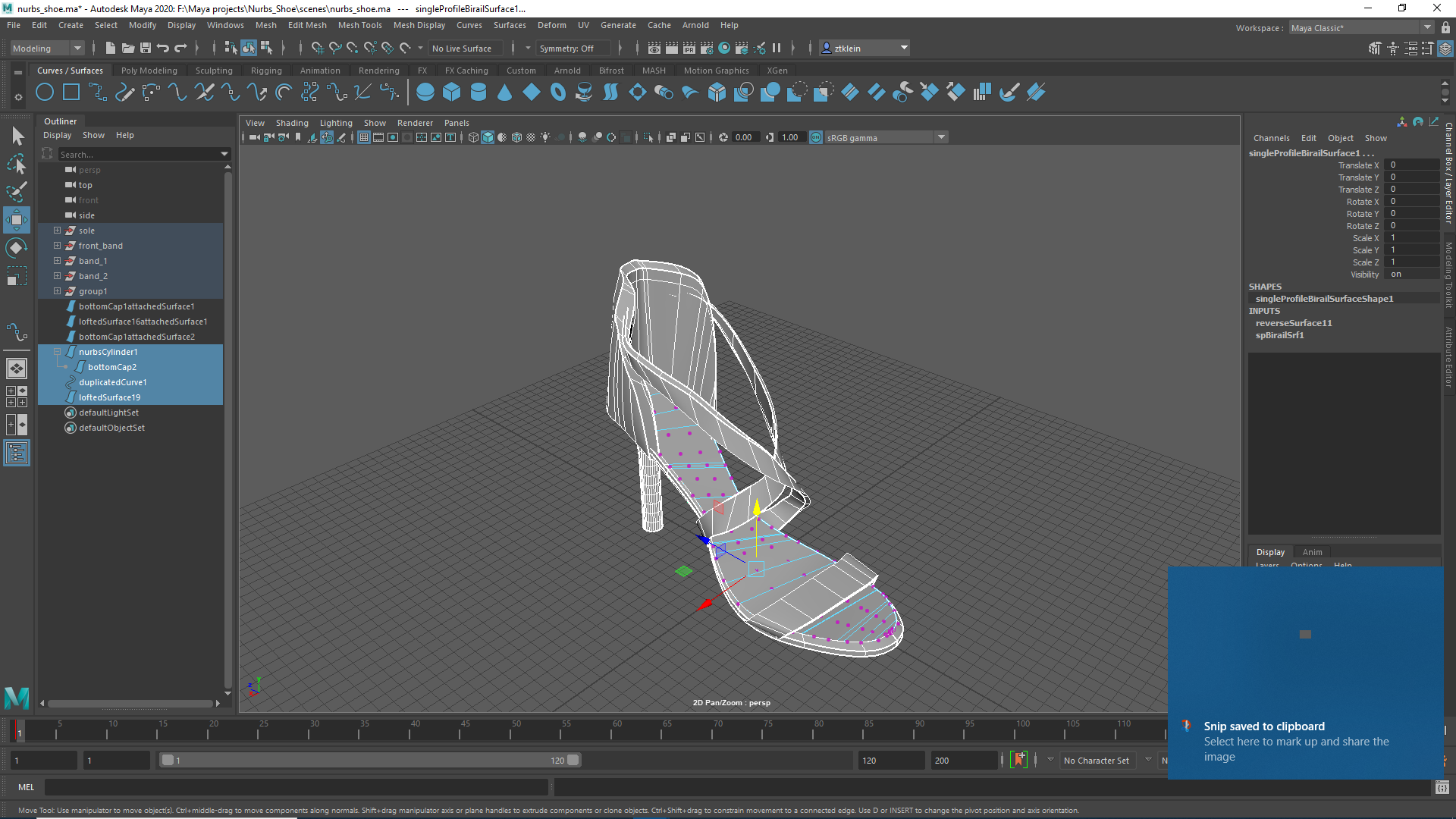Open the Curves menu in the menu bar
Viewport: 1456px width, 819px height.
coord(469,25)
